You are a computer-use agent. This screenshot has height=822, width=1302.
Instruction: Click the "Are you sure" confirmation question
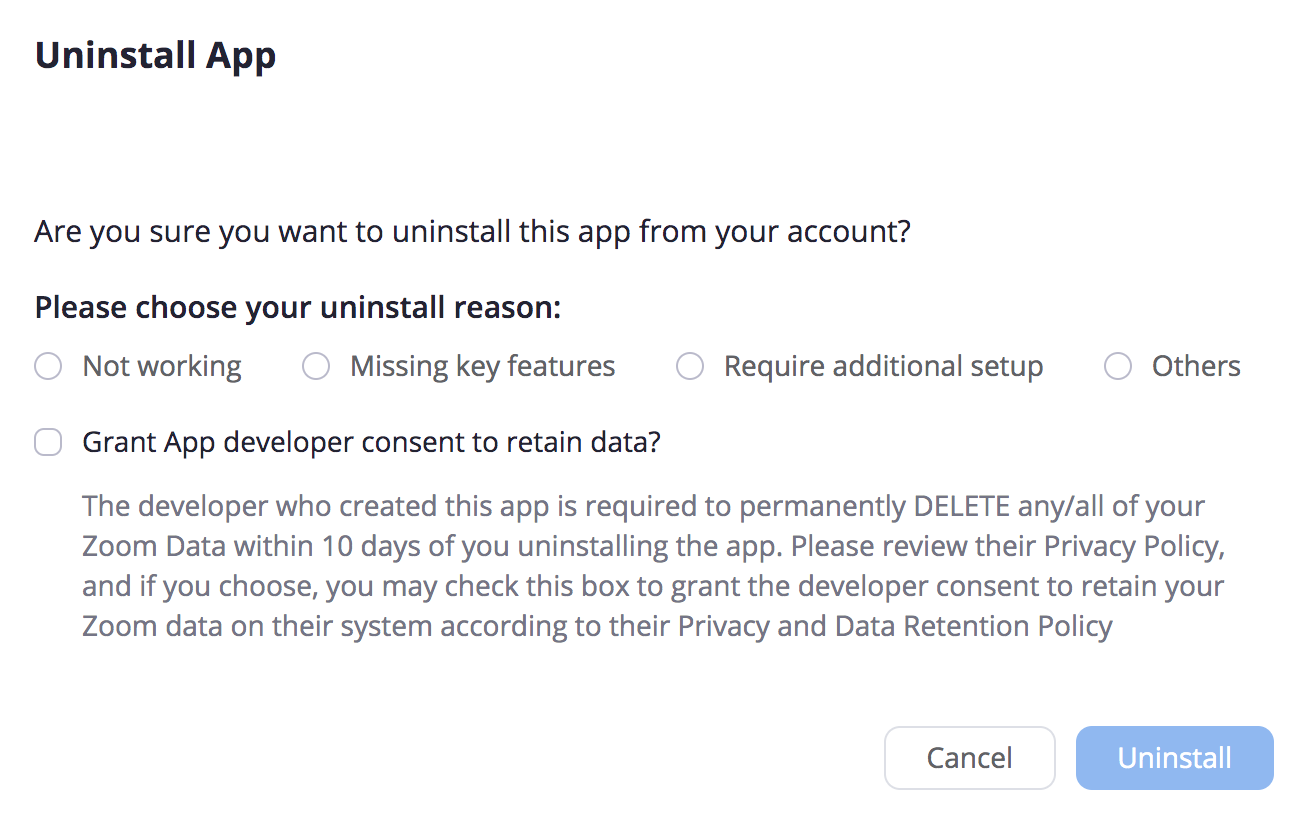coord(472,232)
